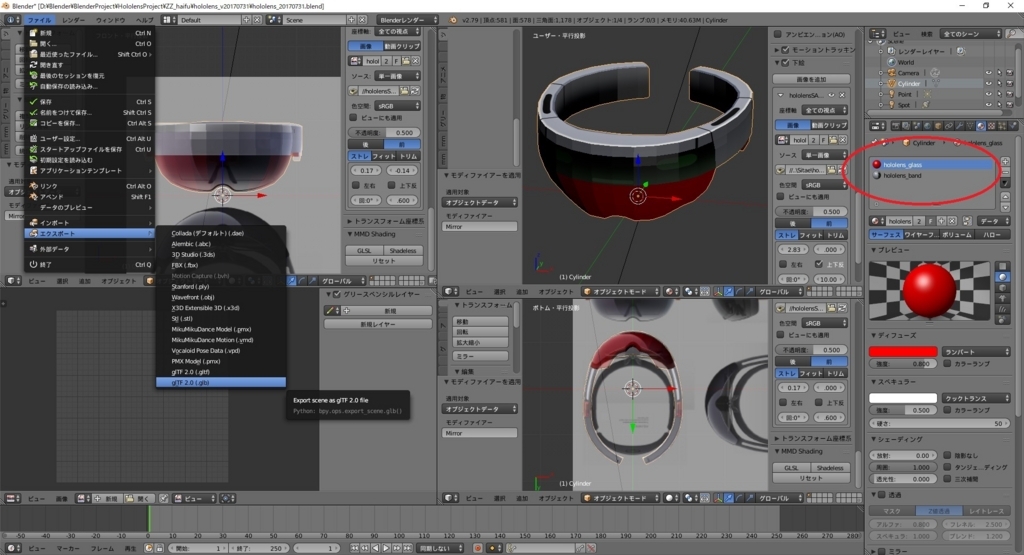This screenshot has width=1024, height=555.
Task: Toggle 下絵 background images checkbox
Action: click(x=786, y=63)
